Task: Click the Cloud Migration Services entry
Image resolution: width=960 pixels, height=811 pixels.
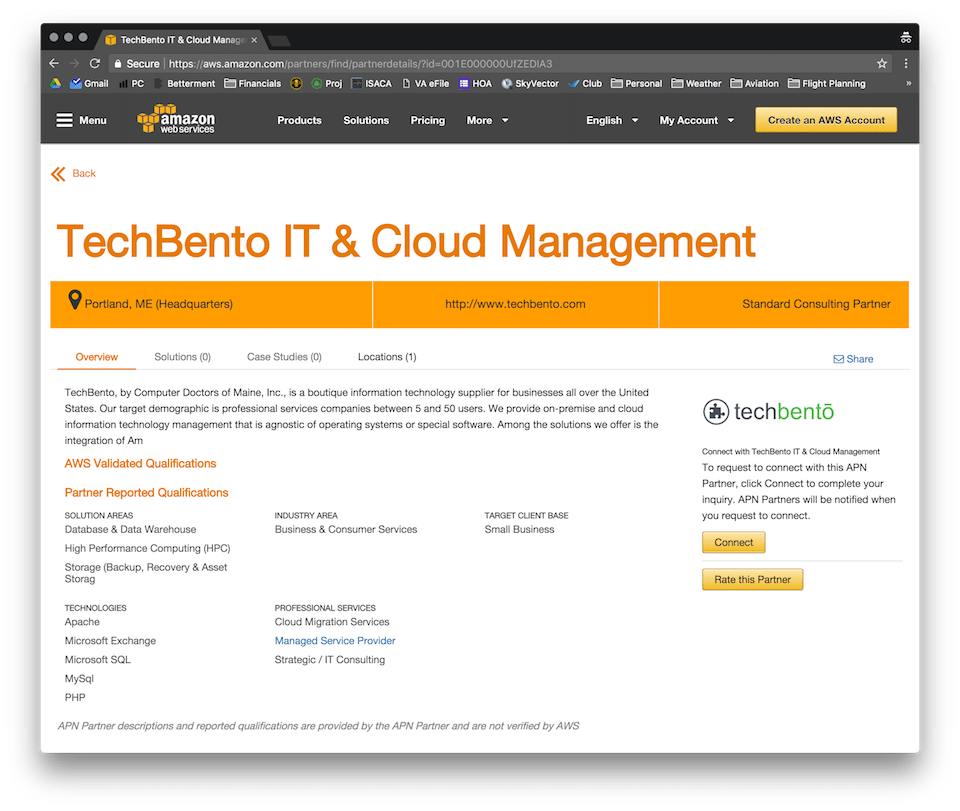Action: click(332, 621)
